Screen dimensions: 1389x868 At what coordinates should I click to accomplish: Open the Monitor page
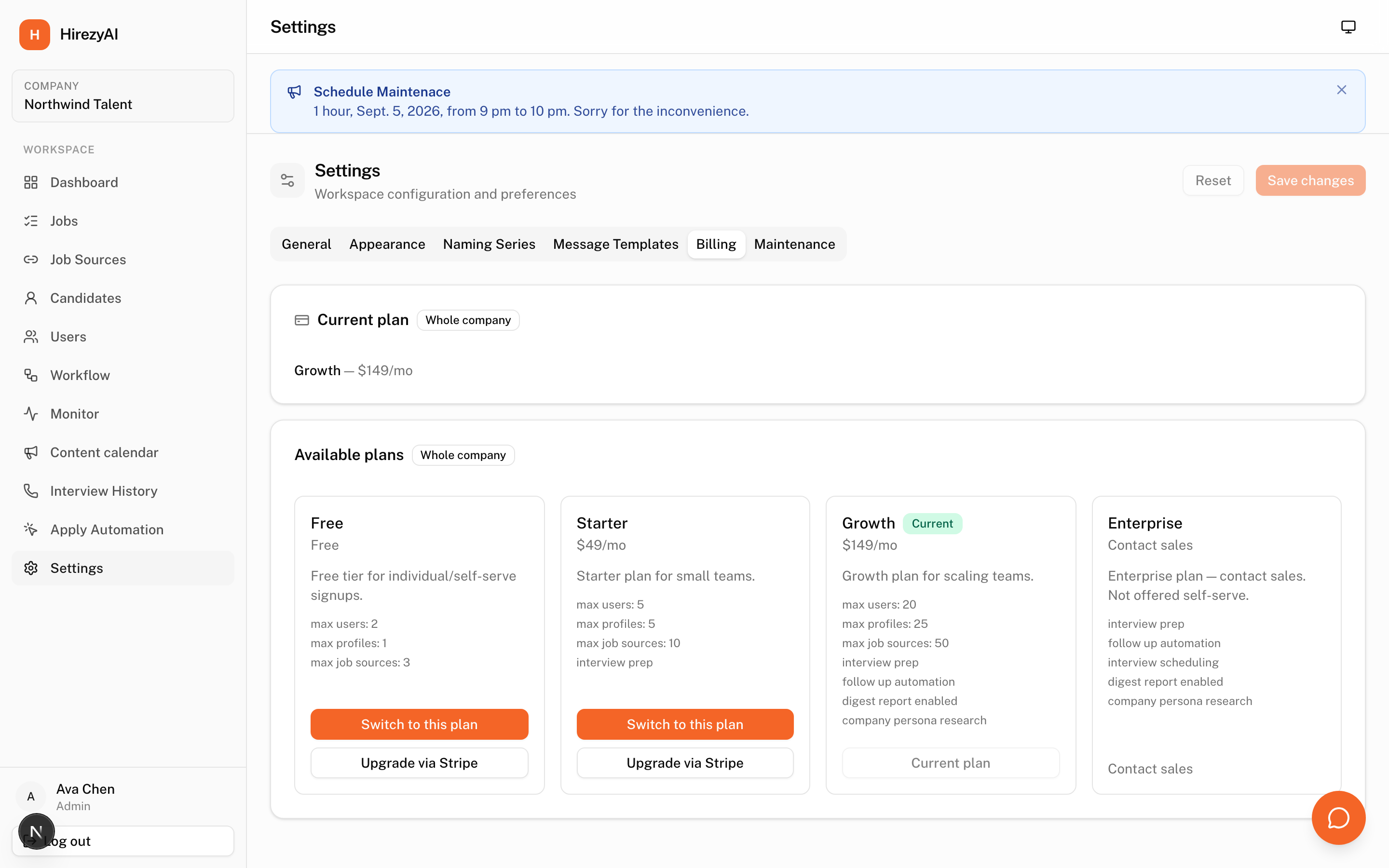(x=123, y=414)
